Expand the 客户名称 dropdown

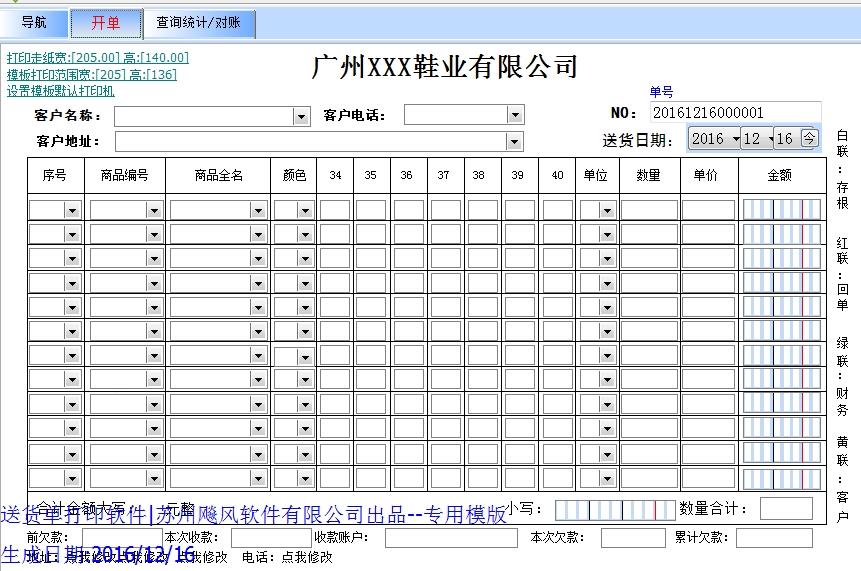[x=301, y=116]
